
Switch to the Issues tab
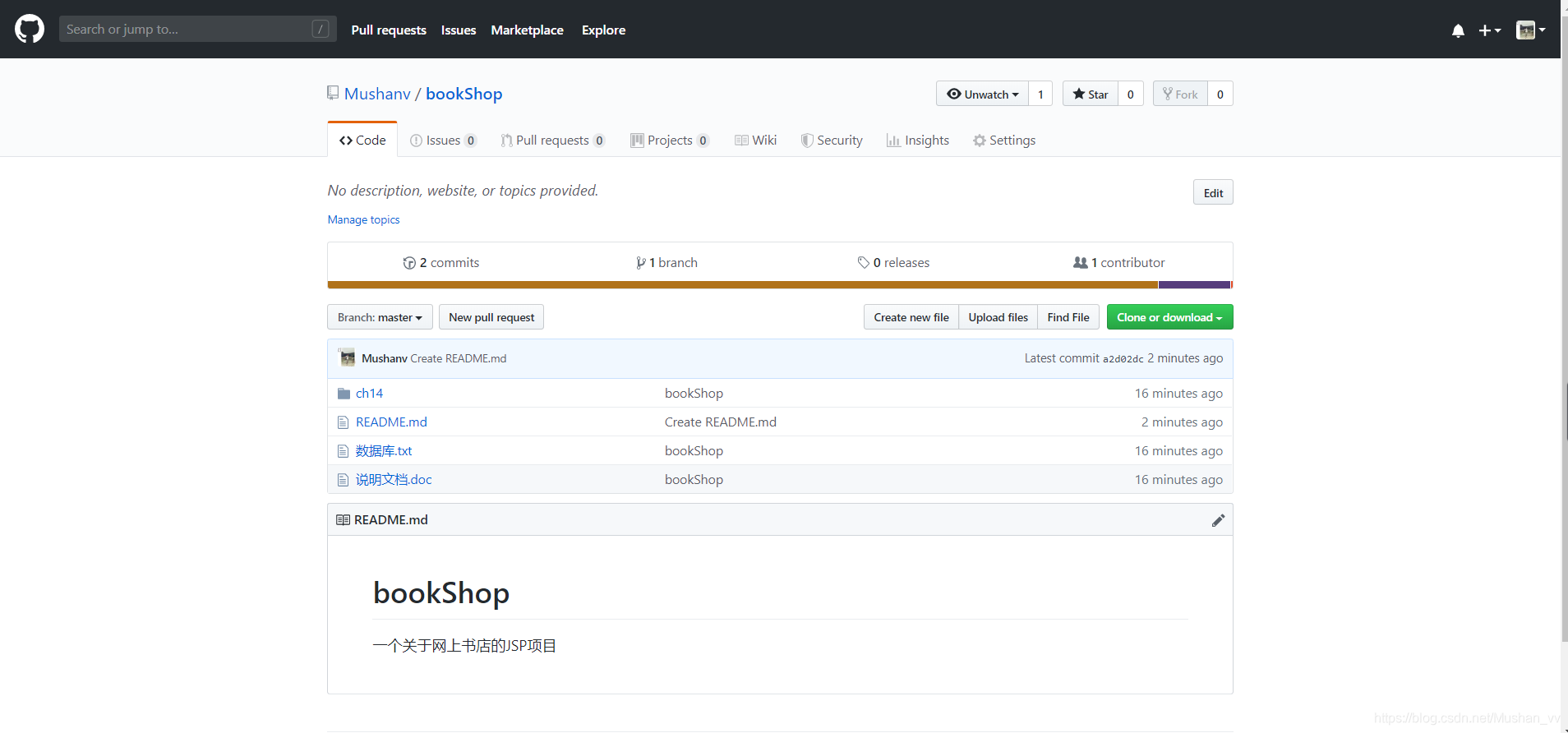point(443,141)
